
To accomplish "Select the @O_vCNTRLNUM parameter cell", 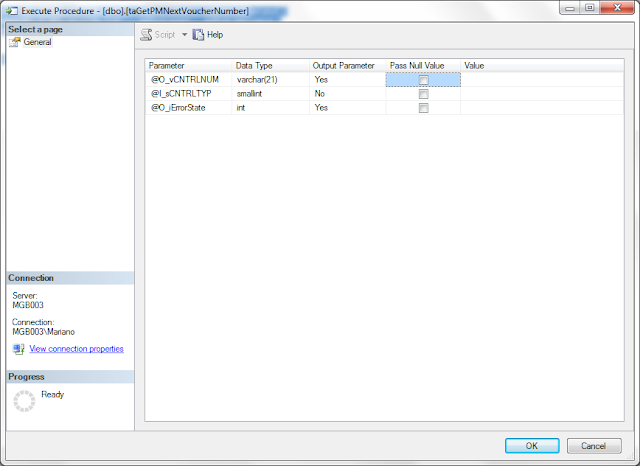I will [189, 80].
